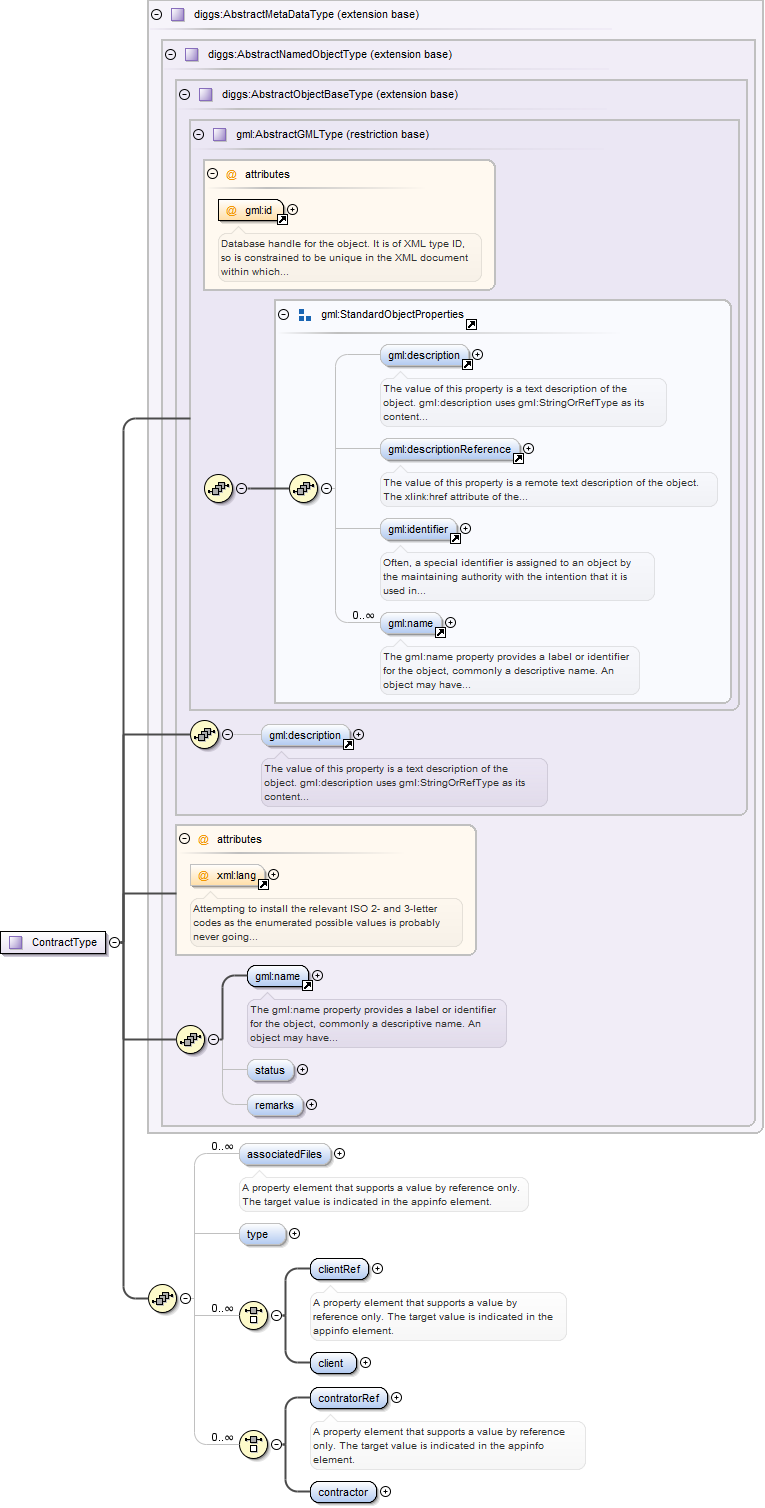Collapse the ContractType node
Screen dimensions: 765x1508
(116, 942)
